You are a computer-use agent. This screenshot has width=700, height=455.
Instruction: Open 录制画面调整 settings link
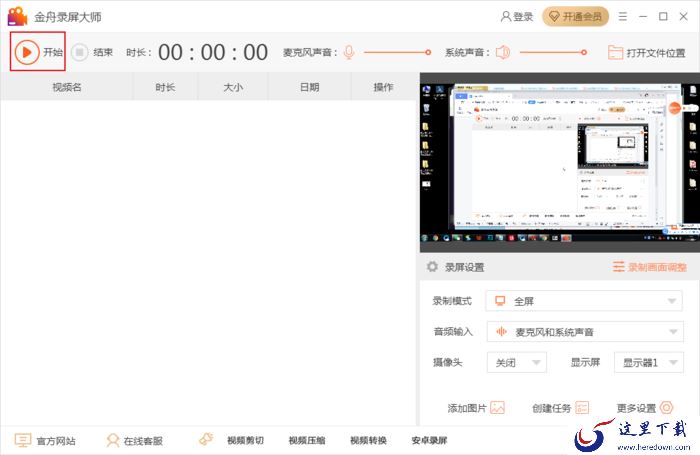point(650,267)
